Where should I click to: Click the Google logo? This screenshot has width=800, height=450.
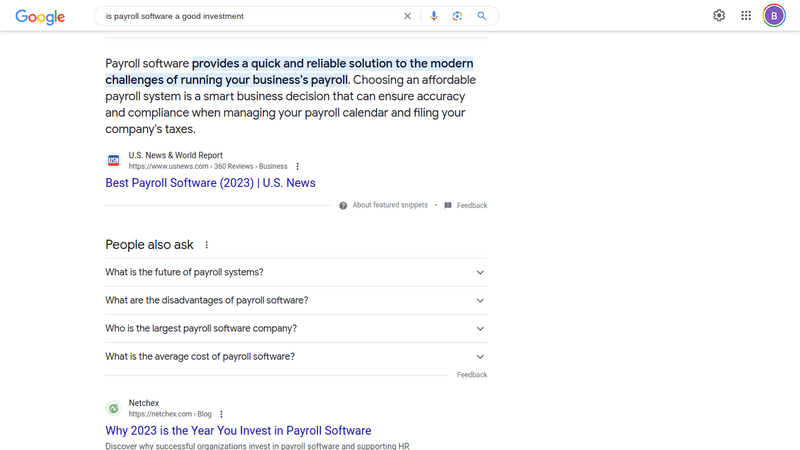point(40,16)
